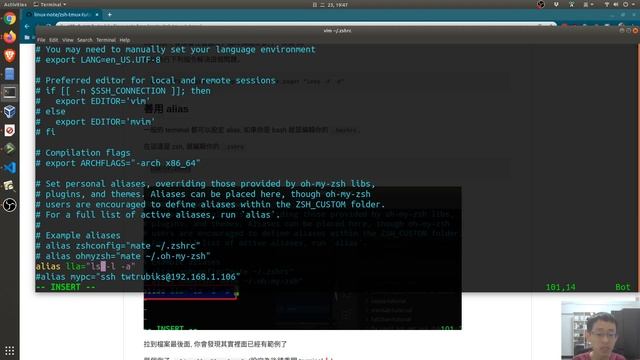640x360 pixels.
Task: Click the browser address bar
Action: pos(306,25)
